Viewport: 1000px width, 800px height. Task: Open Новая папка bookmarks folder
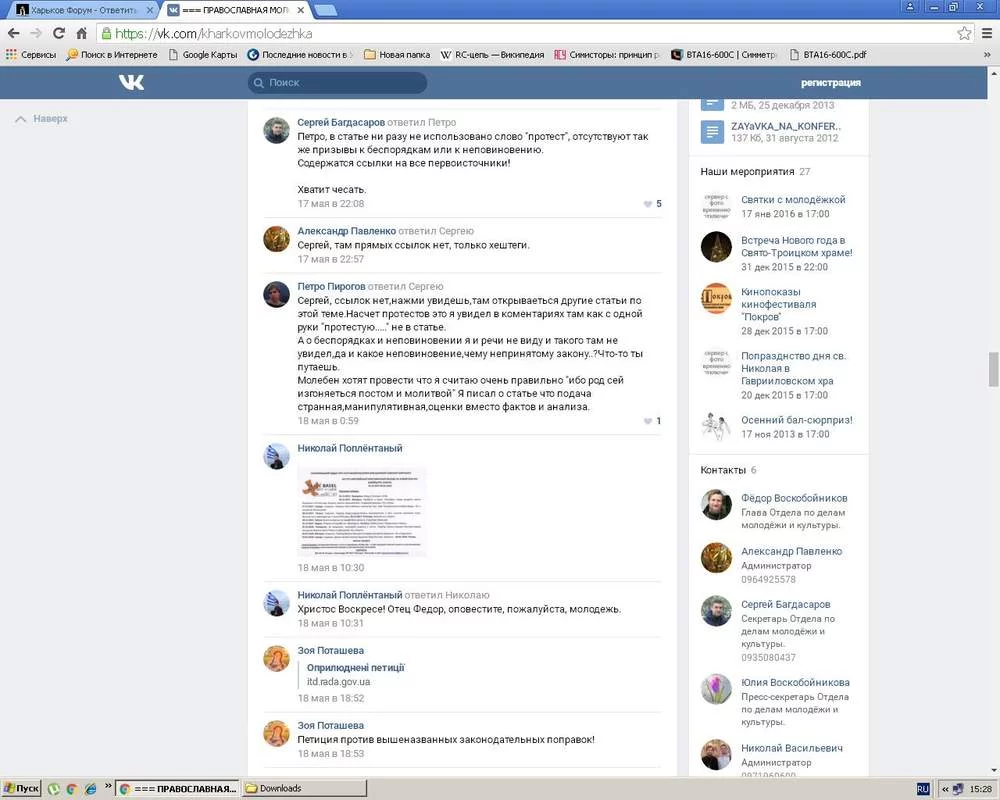coord(397,55)
